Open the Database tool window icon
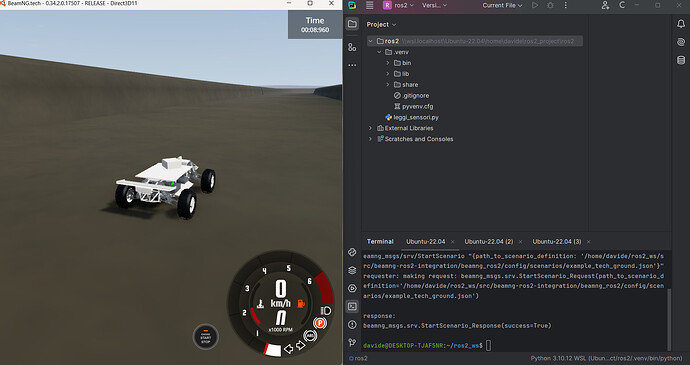Screen dimensions: 690x365 point(681,60)
